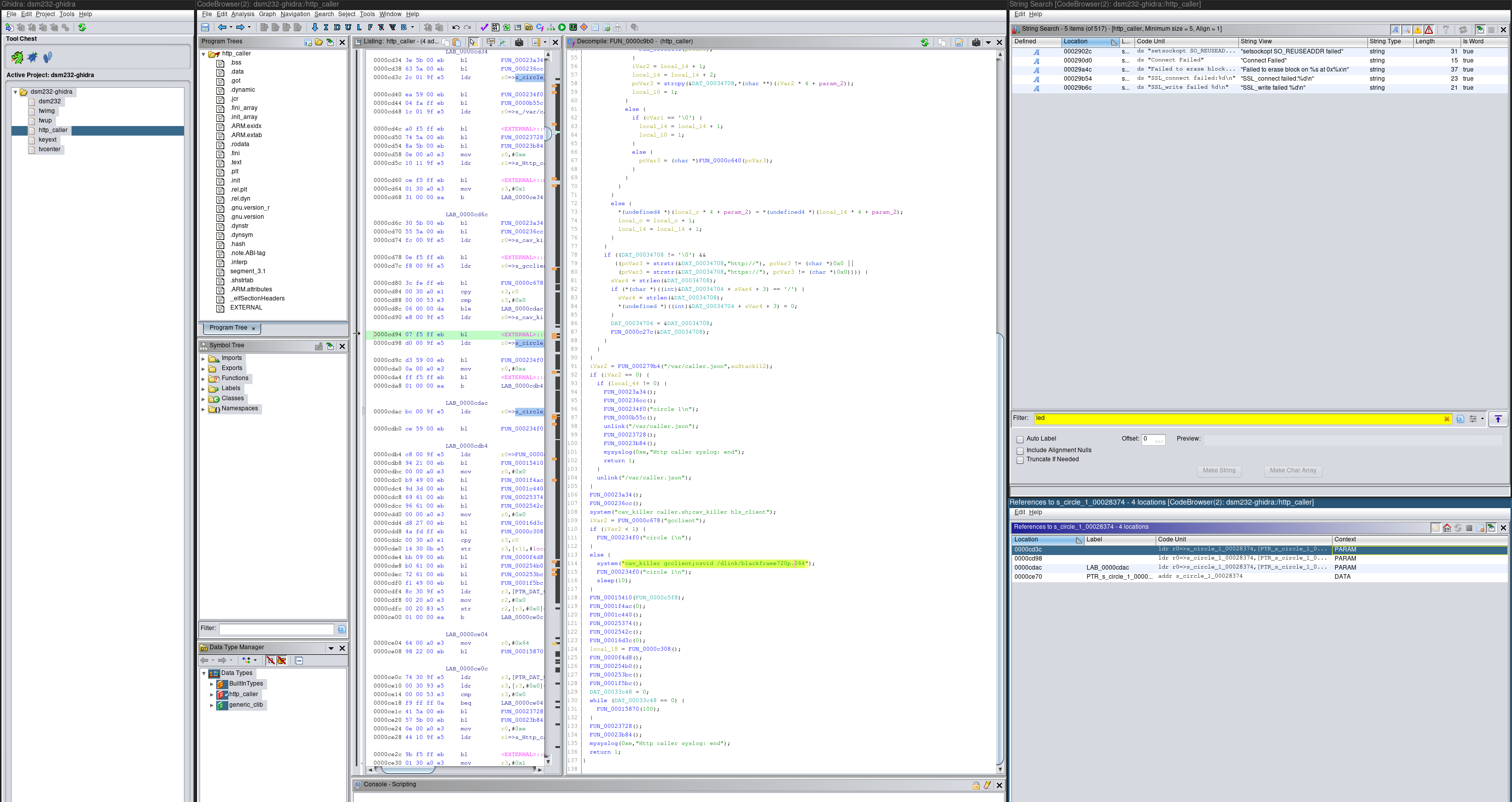Screen dimensions: 1512x802
Task: Expand the Functions folder in Symbol Tree
Action: (x=203, y=379)
